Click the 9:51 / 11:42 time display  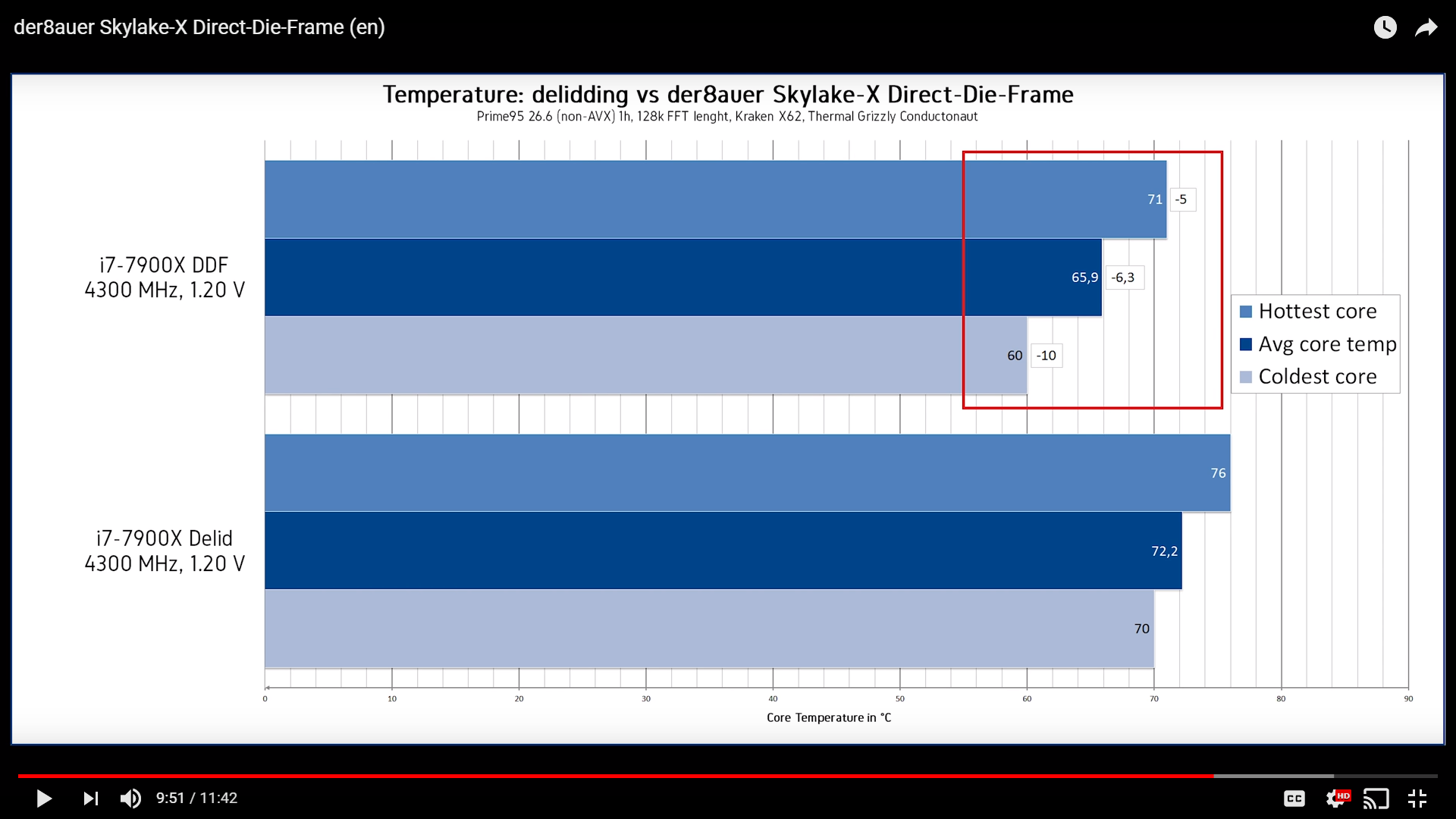coord(197,799)
